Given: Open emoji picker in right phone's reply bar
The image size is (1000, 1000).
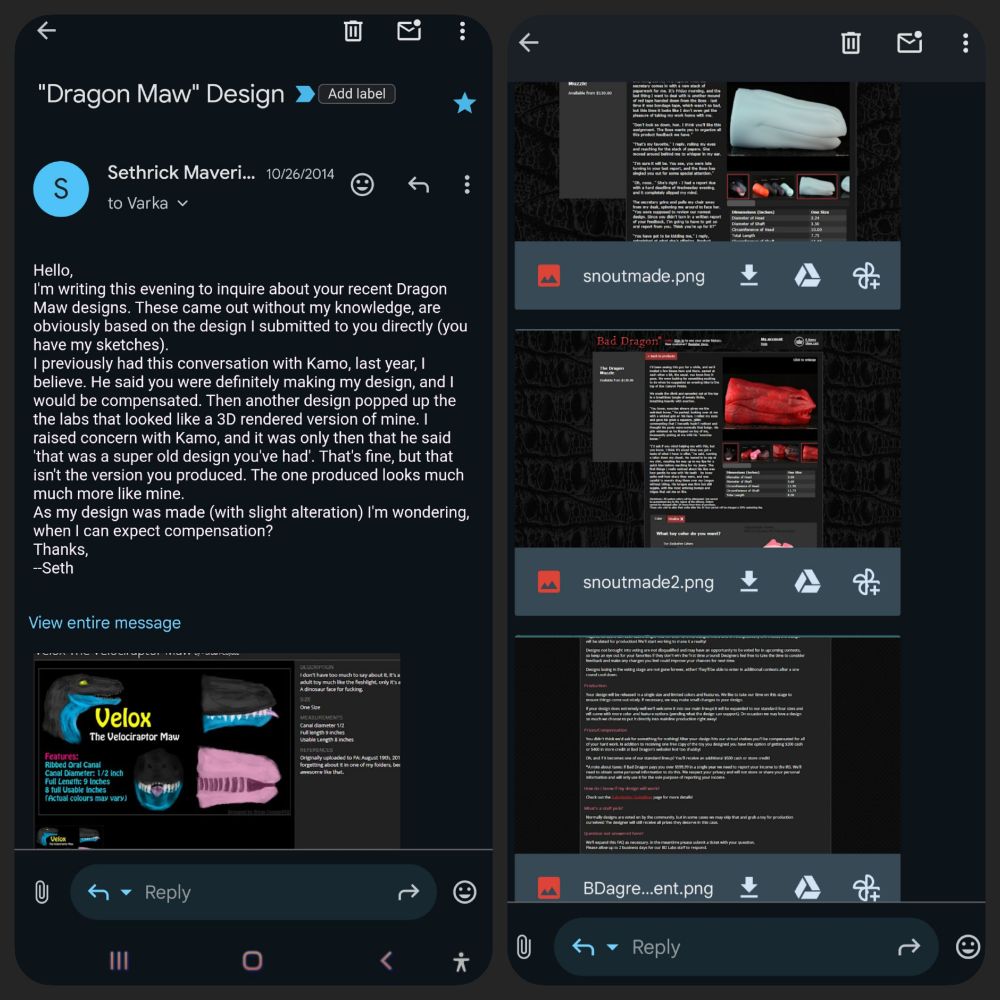Looking at the screenshot, I should click(x=967, y=947).
